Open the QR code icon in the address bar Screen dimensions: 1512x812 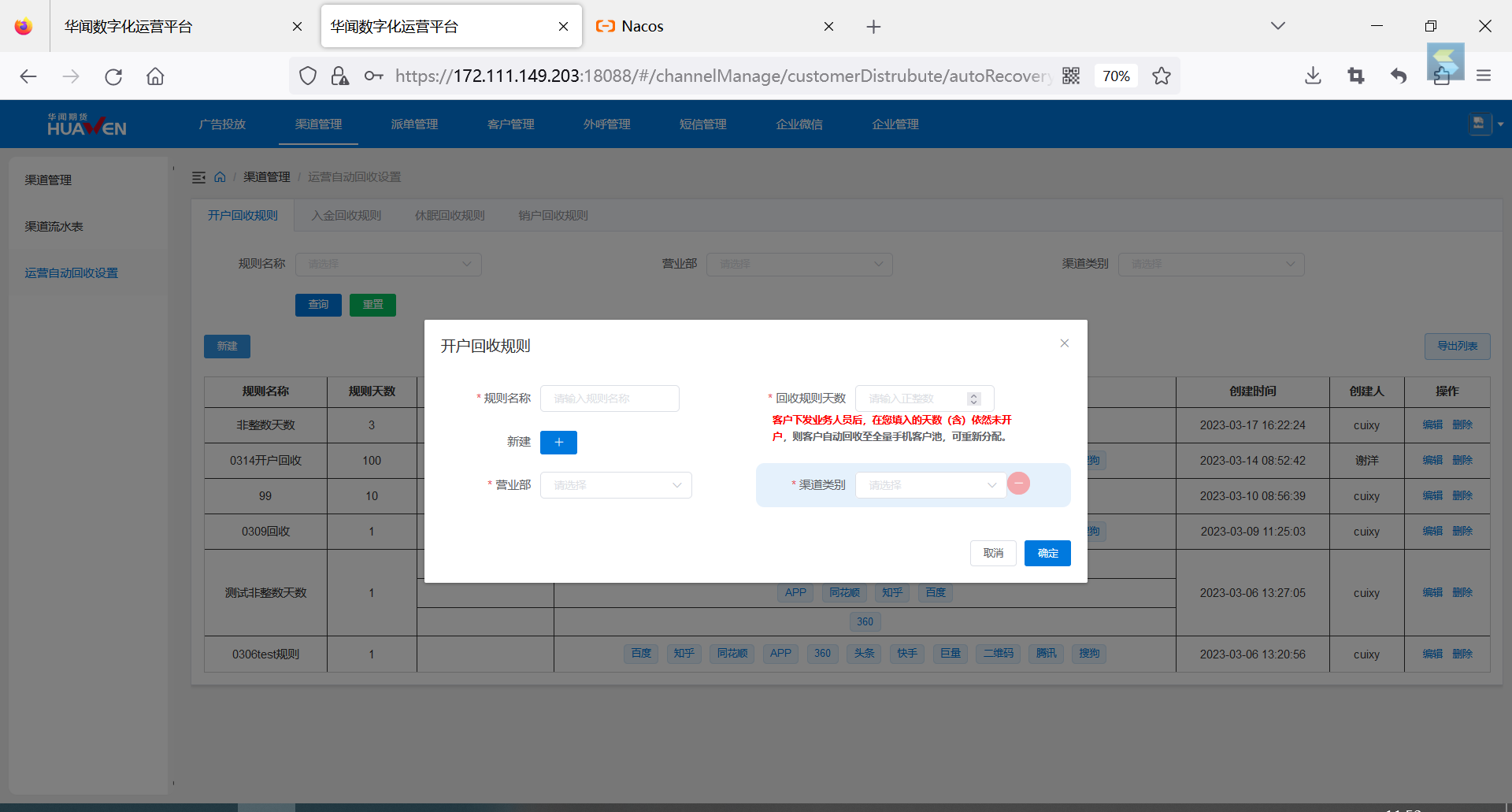click(x=1071, y=76)
